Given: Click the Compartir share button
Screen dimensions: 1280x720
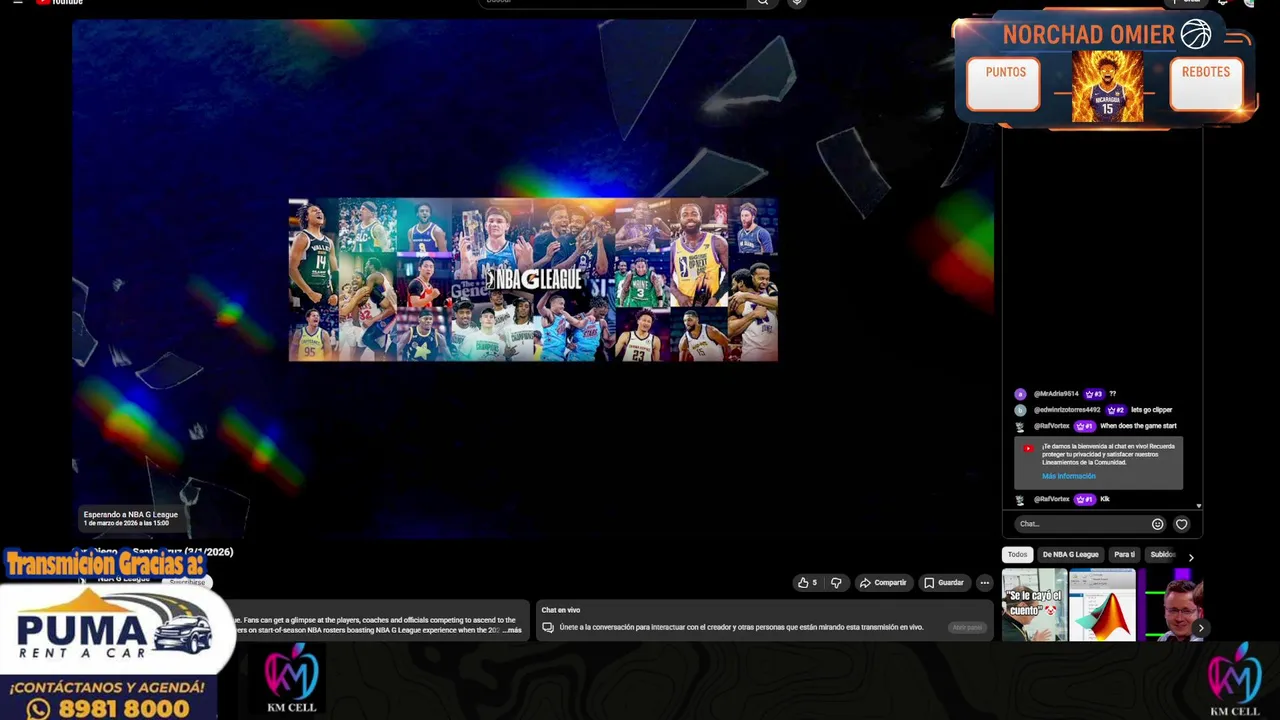Looking at the screenshot, I should [x=883, y=582].
